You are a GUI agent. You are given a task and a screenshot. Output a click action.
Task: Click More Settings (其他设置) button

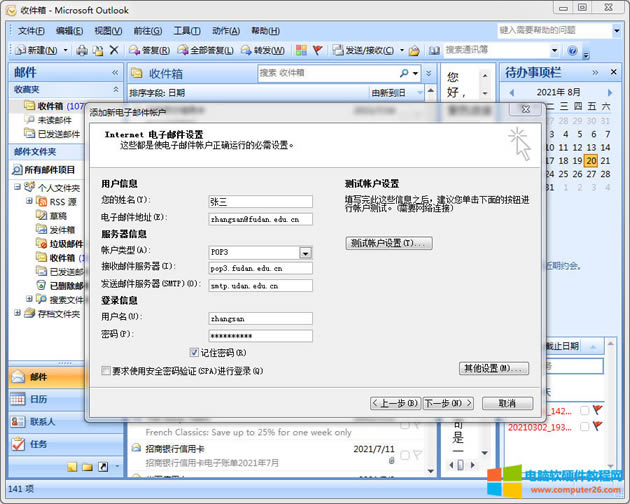point(494,369)
